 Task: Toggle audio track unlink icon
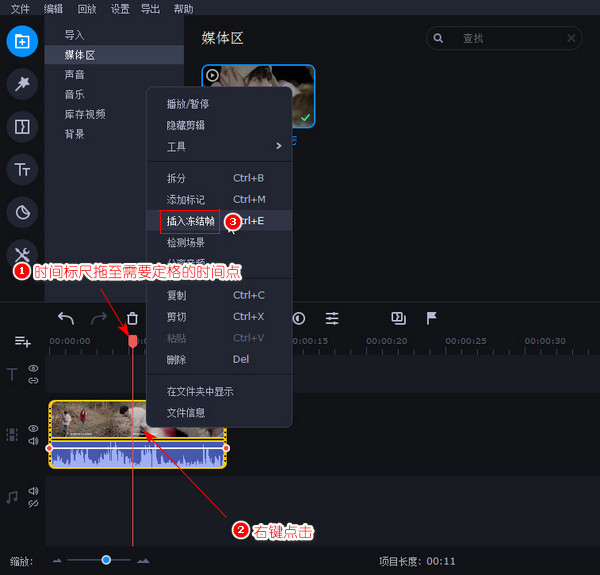tap(33, 503)
